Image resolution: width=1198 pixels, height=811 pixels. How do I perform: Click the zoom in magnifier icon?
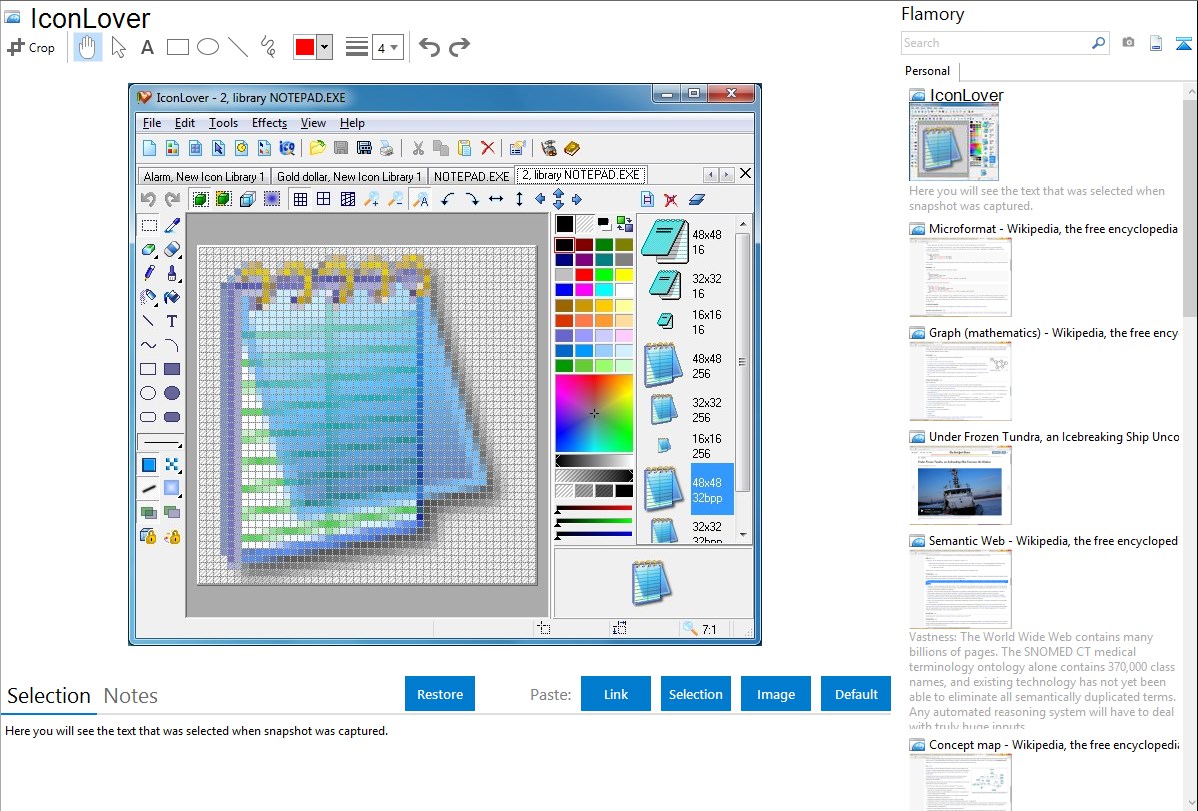coord(371,200)
